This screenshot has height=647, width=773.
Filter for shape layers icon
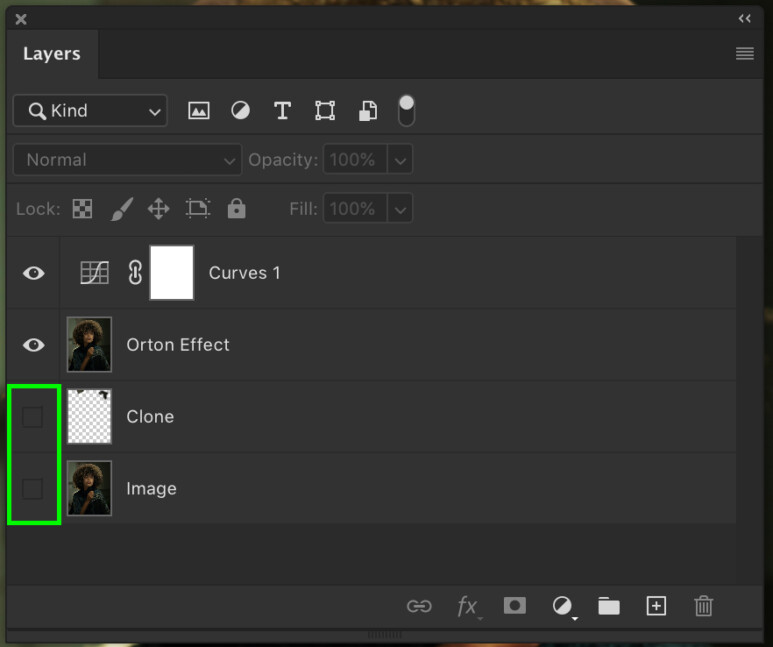click(x=325, y=111)
